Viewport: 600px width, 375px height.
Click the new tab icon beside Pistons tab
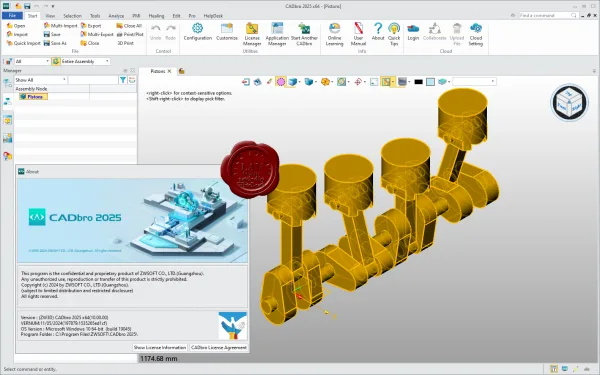coord(182,71)
